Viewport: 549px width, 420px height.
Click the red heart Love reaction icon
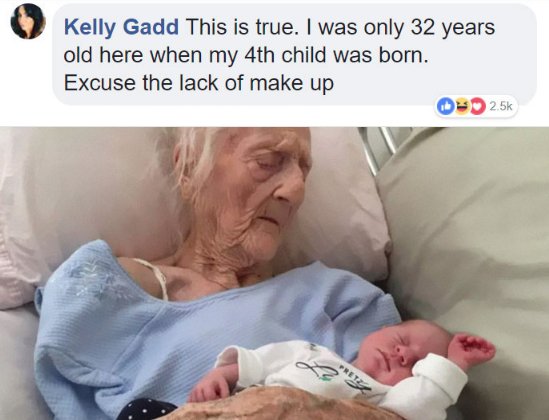478,106
